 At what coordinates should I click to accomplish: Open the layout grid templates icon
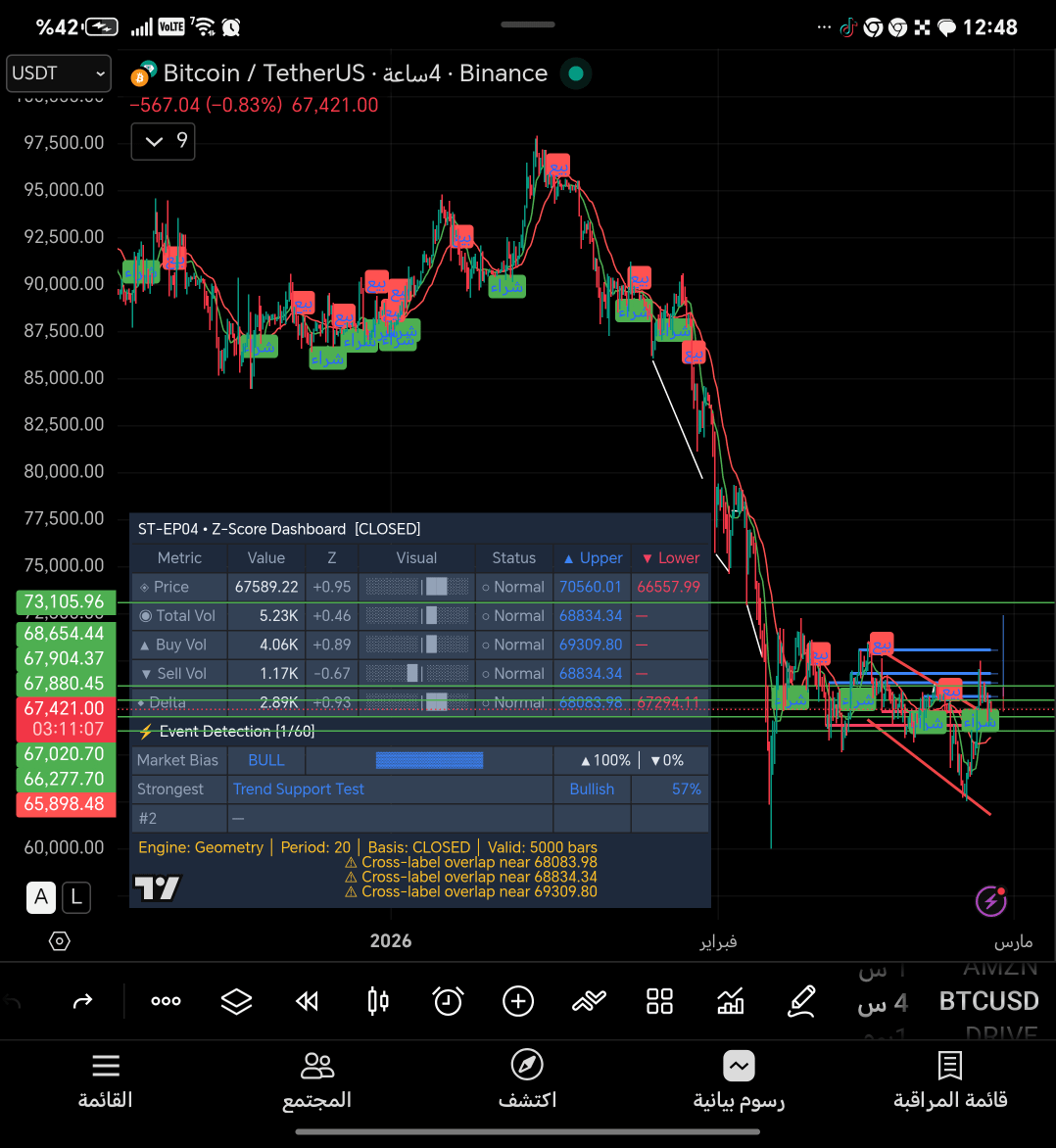point(660,1001)
